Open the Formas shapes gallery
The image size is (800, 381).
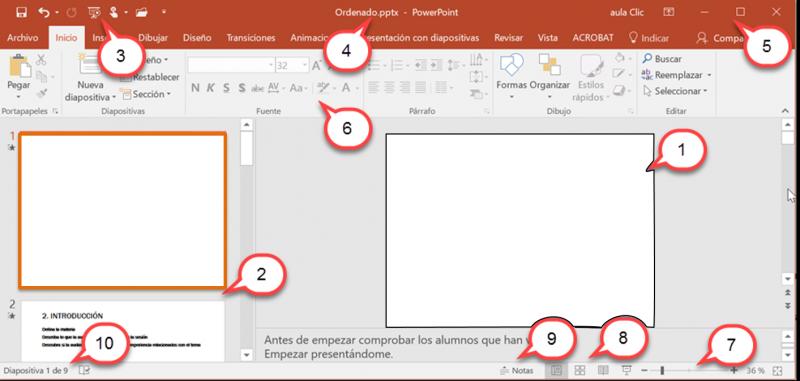point(511,76)
